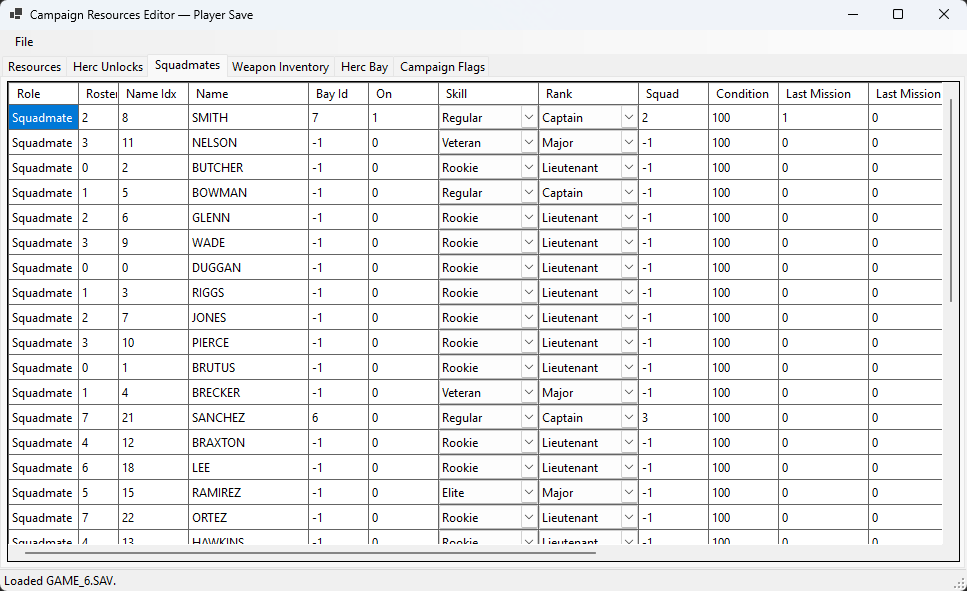Image resolution: width=967 pixels, height=591 pixels.
Task: Select the SMITH name cell
Action: click(x=248, y=117)
